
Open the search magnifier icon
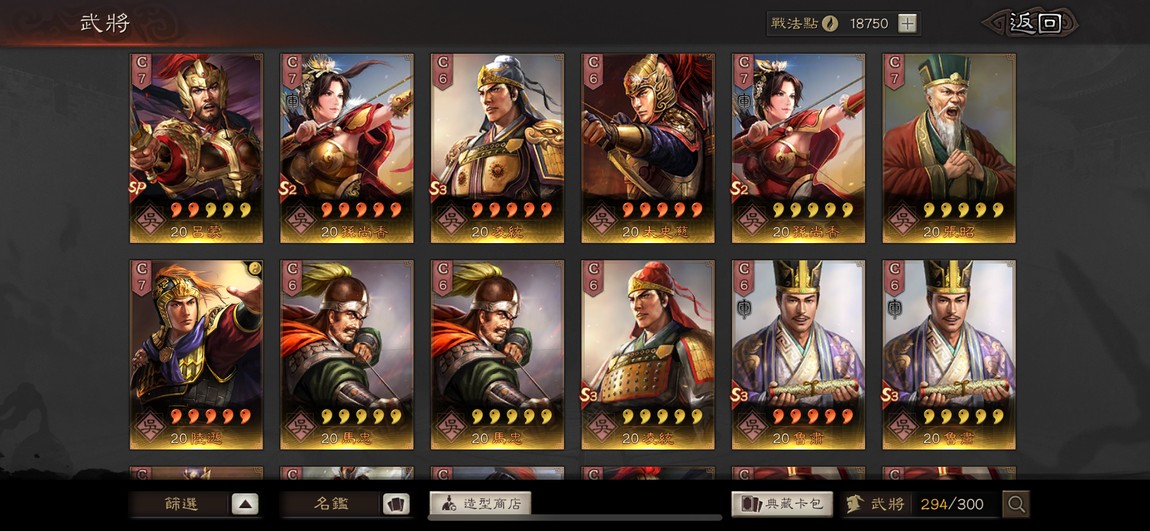tap(1016, 504)
